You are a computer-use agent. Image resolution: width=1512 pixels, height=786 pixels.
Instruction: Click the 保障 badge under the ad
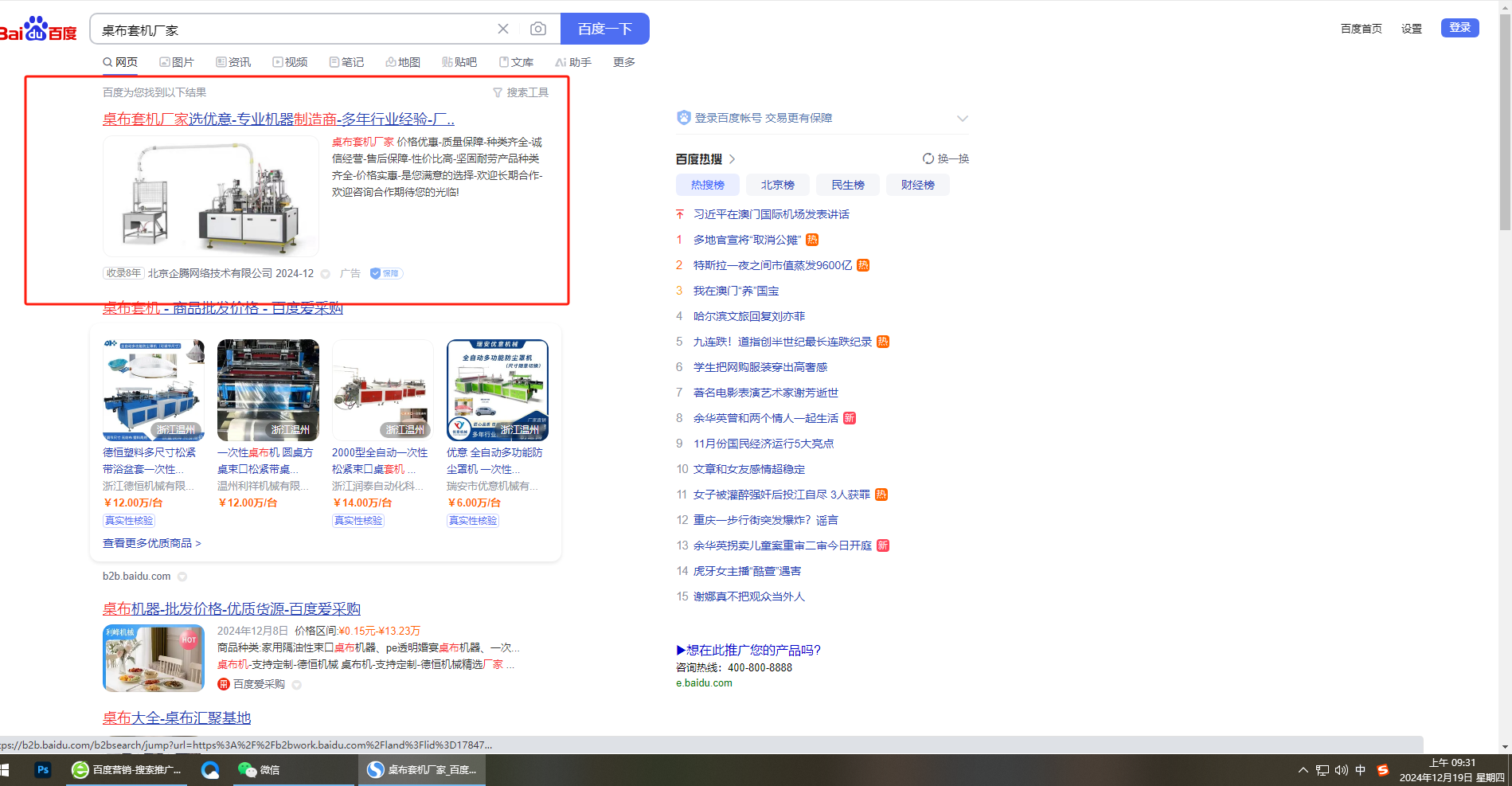[386, 273]
